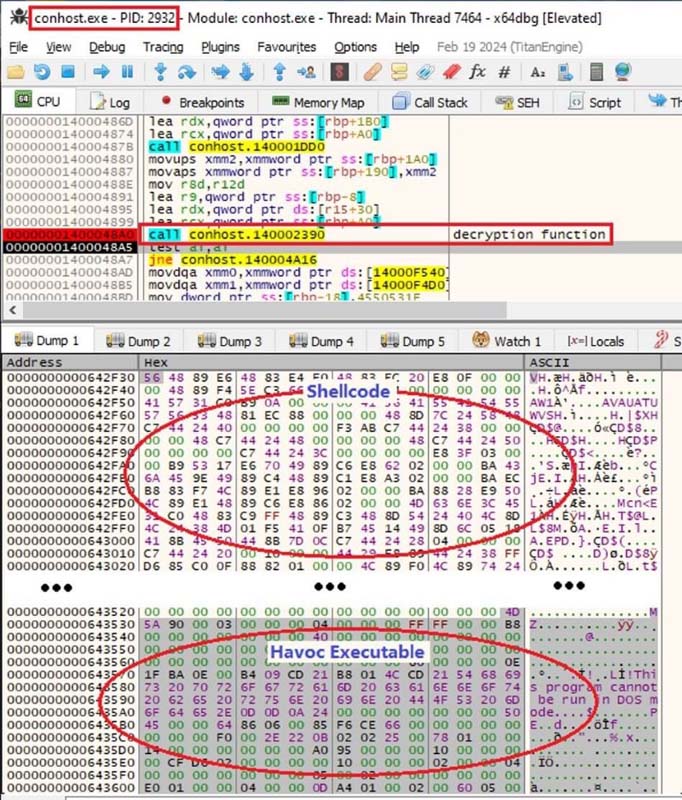Select the current line address 00000001400048A5
The image size is (682, 800).
70,247
